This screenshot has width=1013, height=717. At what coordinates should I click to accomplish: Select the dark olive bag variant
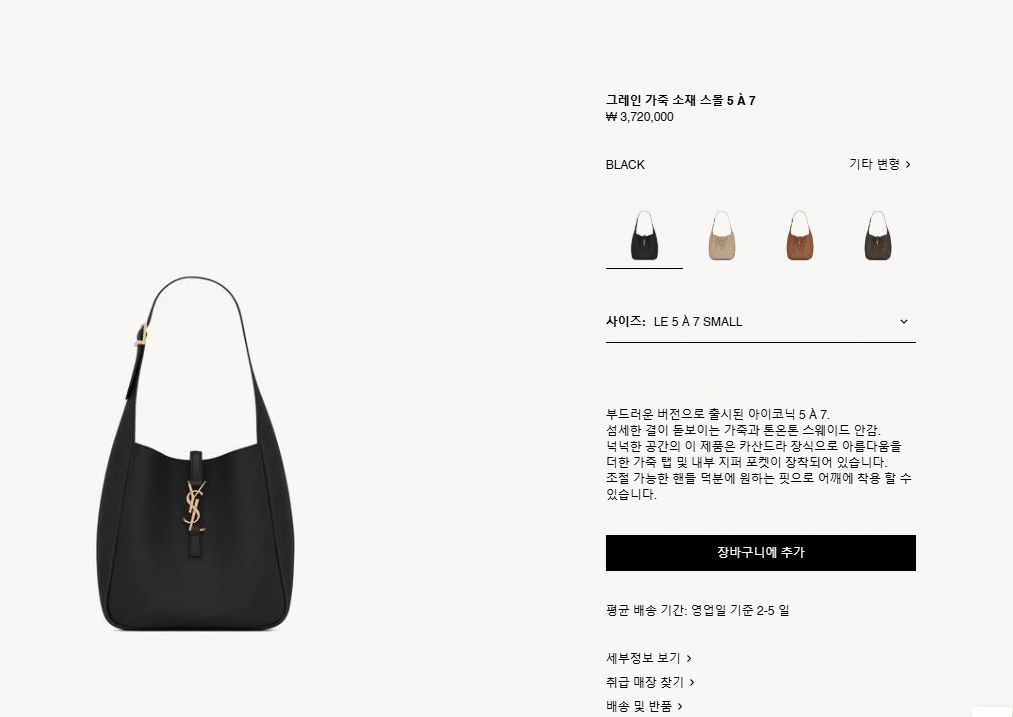click(x=877, y=236)
